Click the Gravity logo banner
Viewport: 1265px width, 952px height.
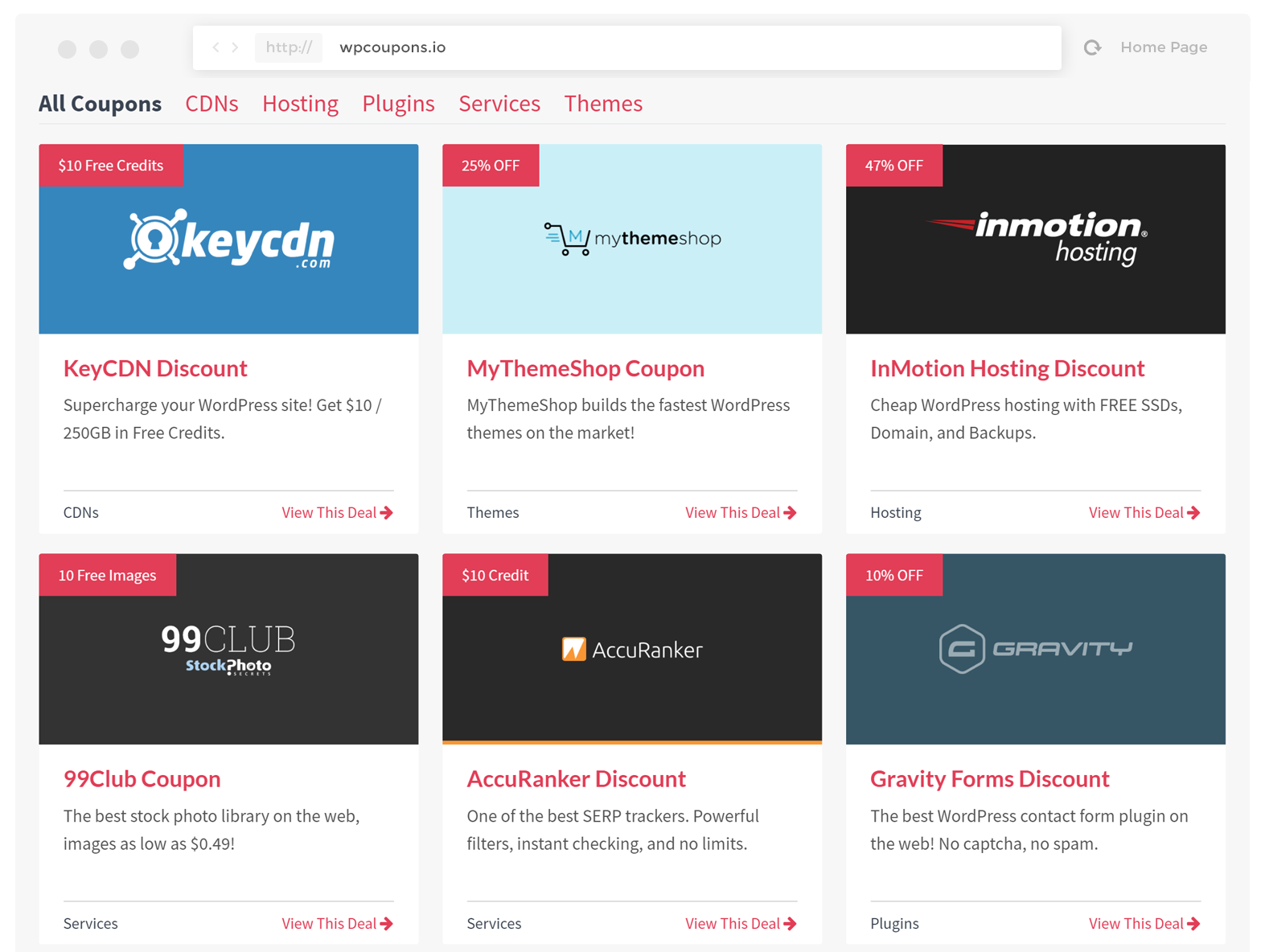click(x=1036, y=650)
